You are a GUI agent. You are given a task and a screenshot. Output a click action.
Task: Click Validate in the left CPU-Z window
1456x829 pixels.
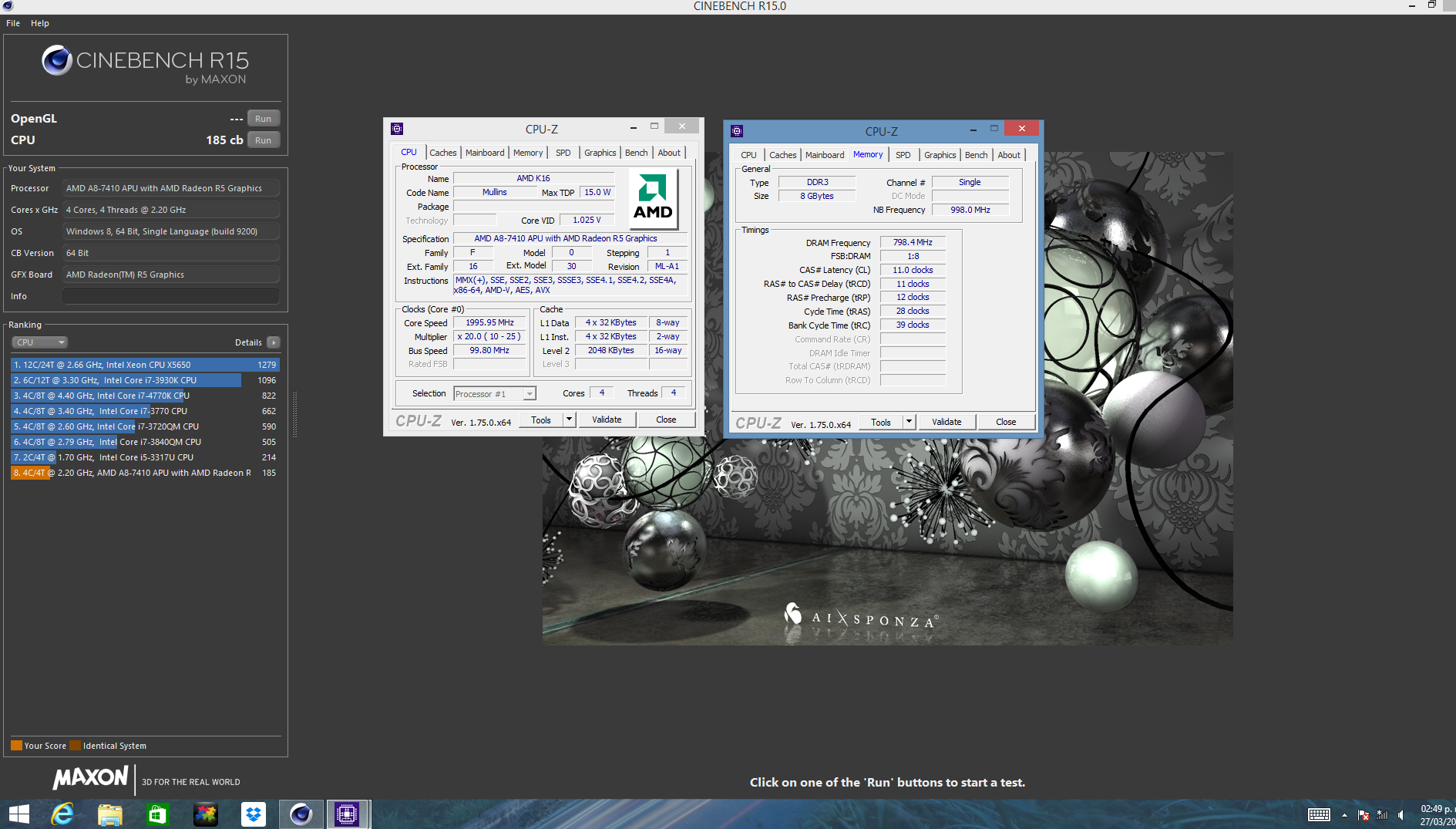(607, 420)
